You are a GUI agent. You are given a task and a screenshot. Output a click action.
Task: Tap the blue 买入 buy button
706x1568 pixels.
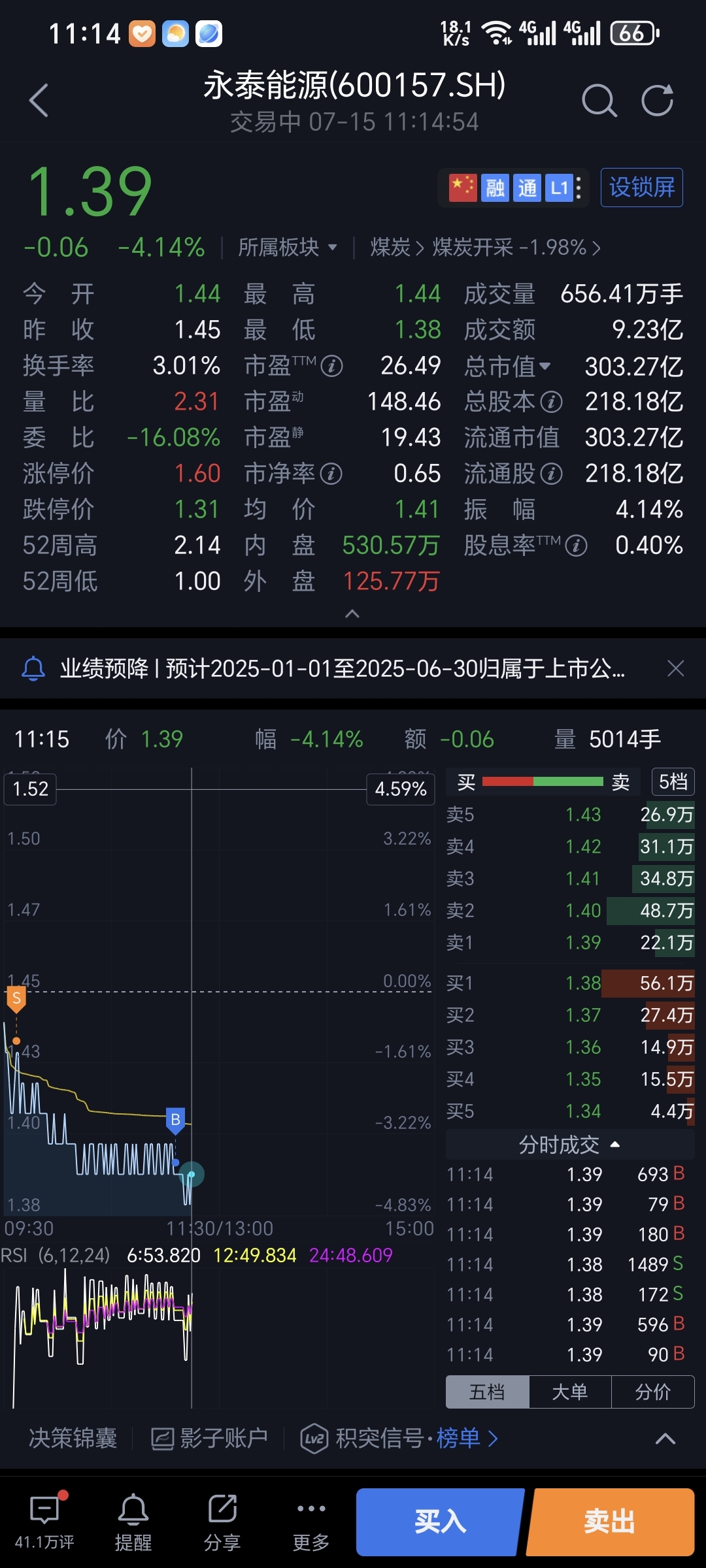440,1522
